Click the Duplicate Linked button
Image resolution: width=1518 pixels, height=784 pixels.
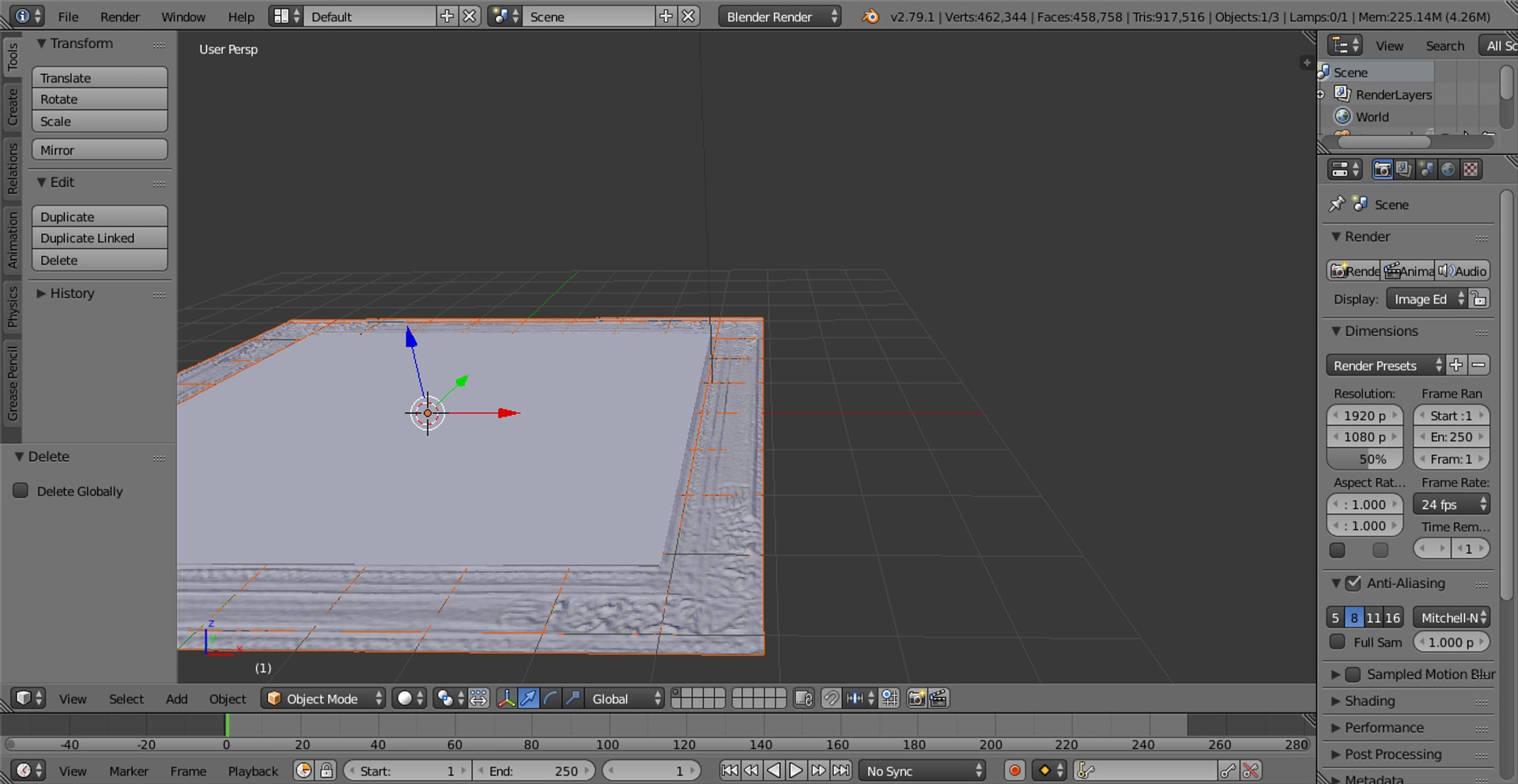pos(100,238)
